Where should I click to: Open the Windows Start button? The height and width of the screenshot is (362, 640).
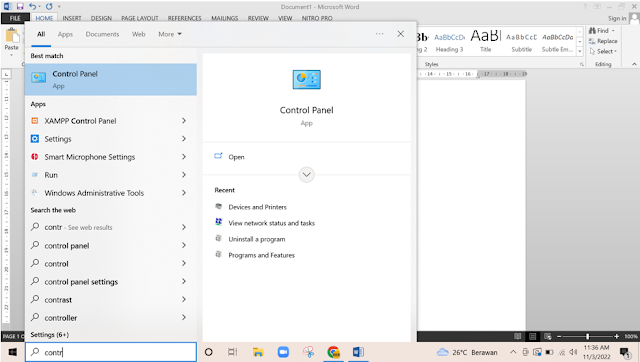click(13, 352)
